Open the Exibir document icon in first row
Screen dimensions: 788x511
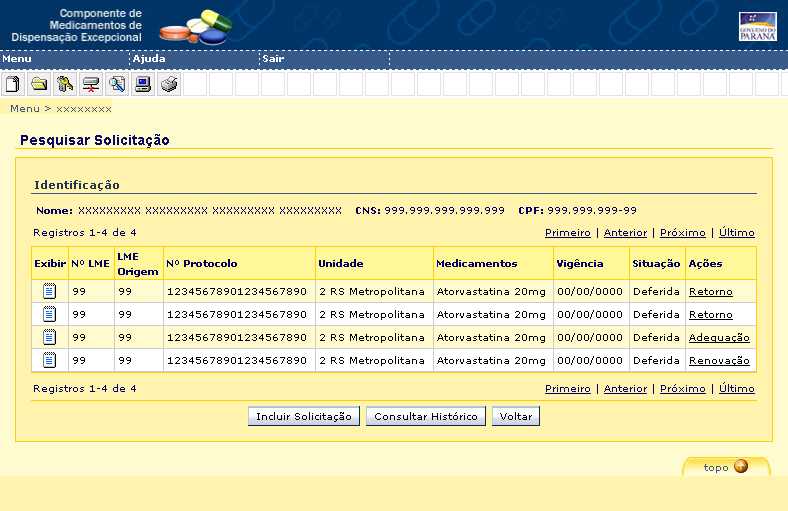pyautogui.click(x=49, y=291)
